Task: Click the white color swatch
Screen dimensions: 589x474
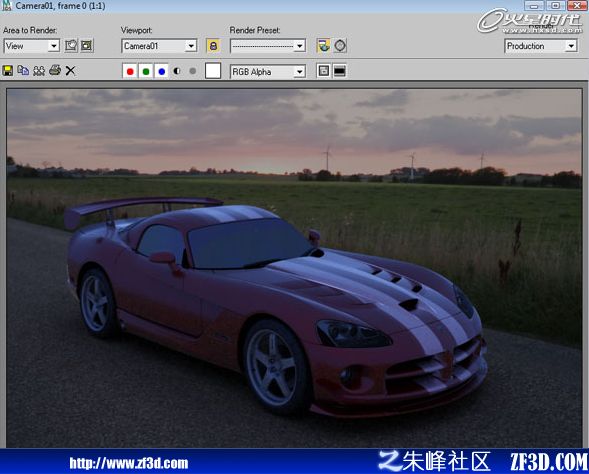Action: [x=213, y=71]
